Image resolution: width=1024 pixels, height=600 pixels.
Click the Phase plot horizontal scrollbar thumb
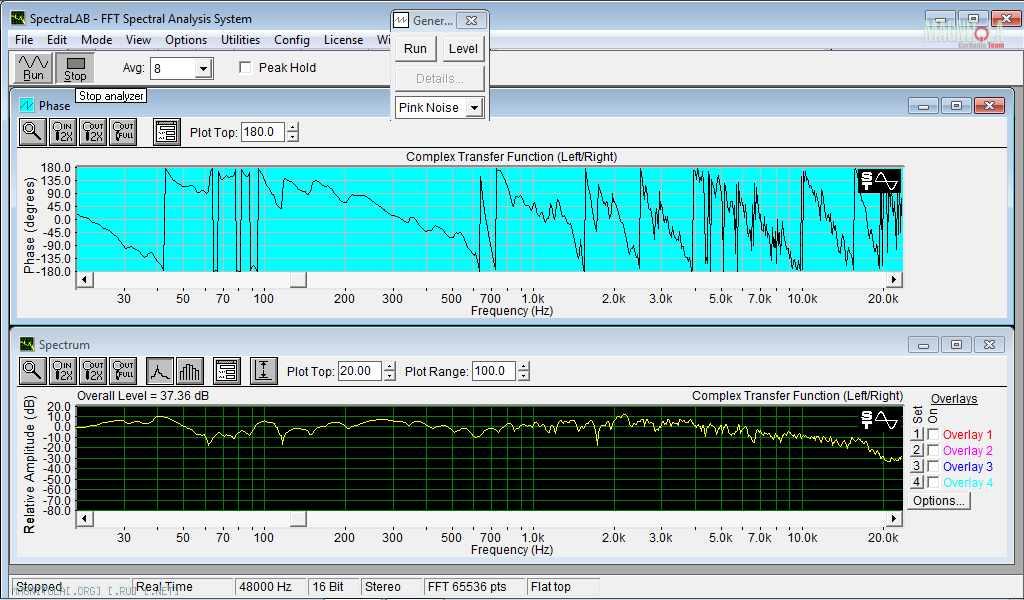pyautogui.click(x=298, y=279)
